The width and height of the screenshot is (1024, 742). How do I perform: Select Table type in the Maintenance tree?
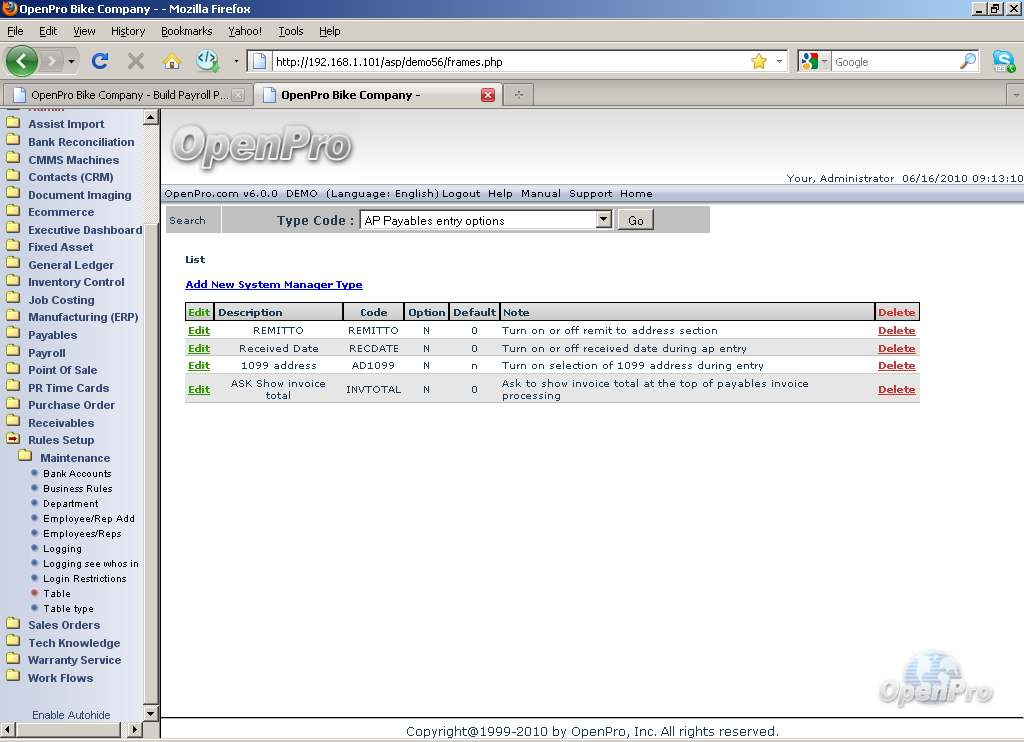[68, 608]
